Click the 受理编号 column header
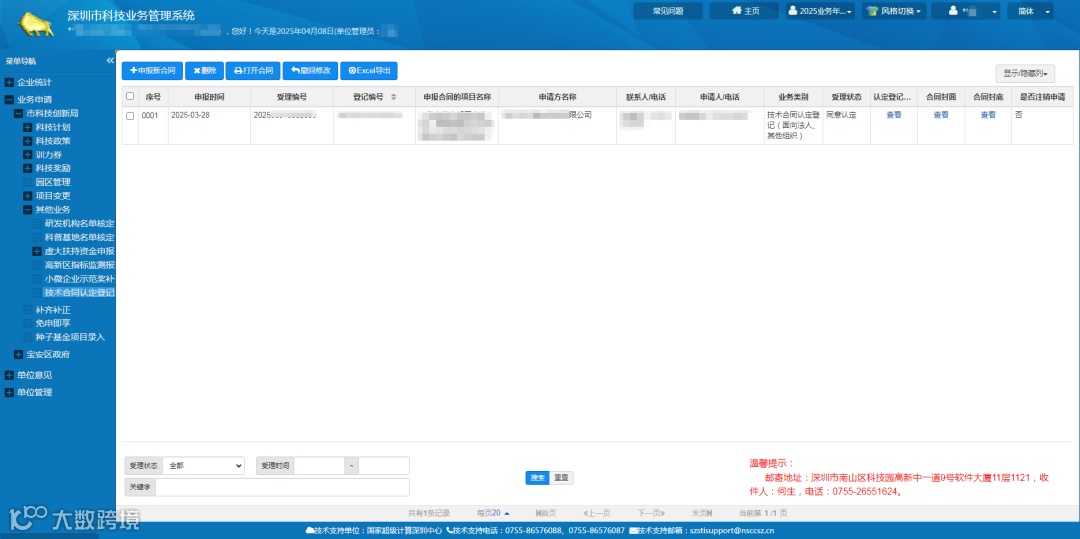1080x539 pixels. (x=292, y=97)
